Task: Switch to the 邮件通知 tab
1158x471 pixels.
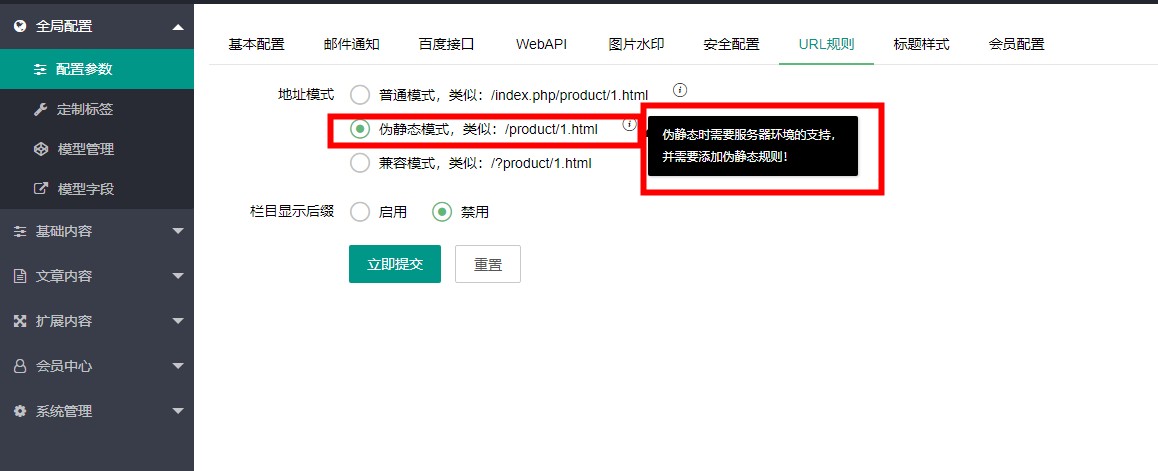Action: click(x=351, y=44)
